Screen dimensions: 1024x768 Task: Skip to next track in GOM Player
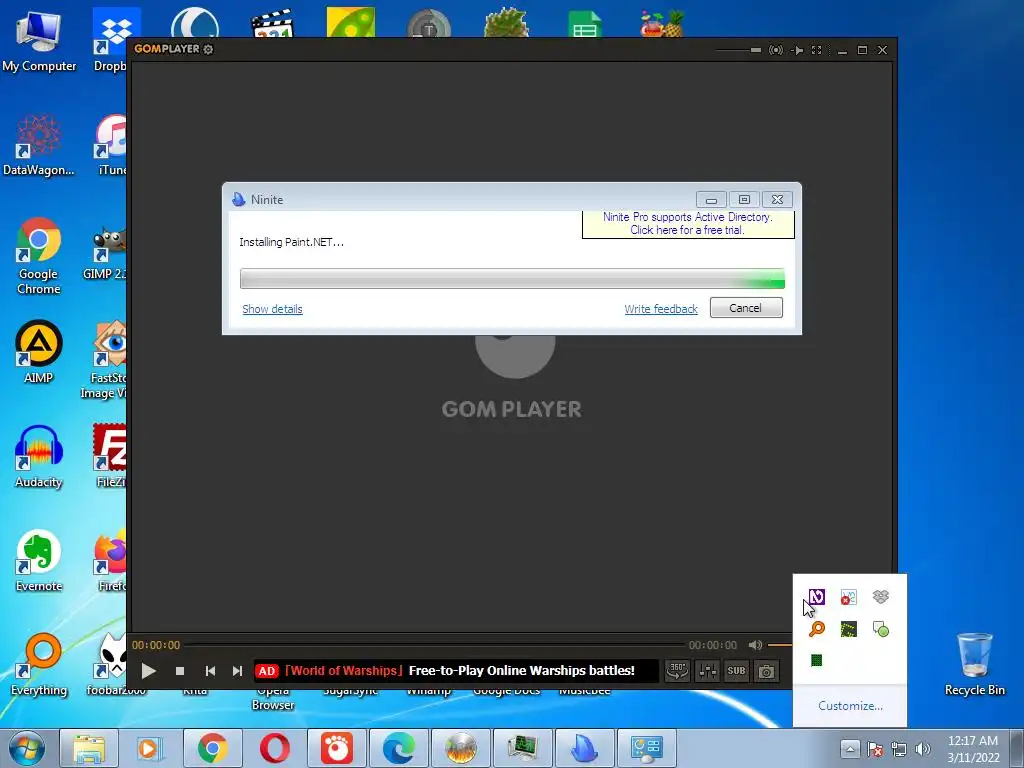pos(237,671)
